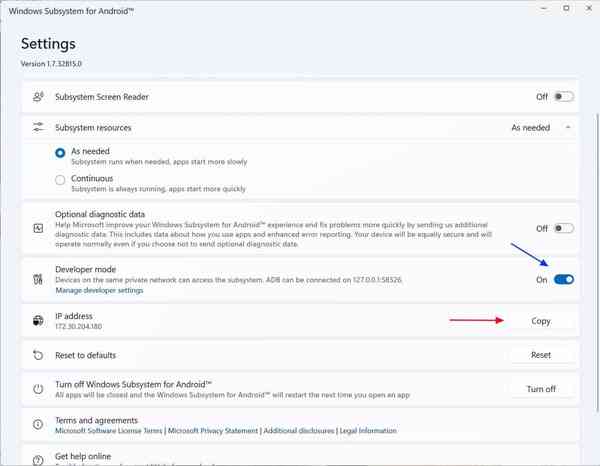
Task: Click the Reset to defaults icon
Action: tap(38, 355)
